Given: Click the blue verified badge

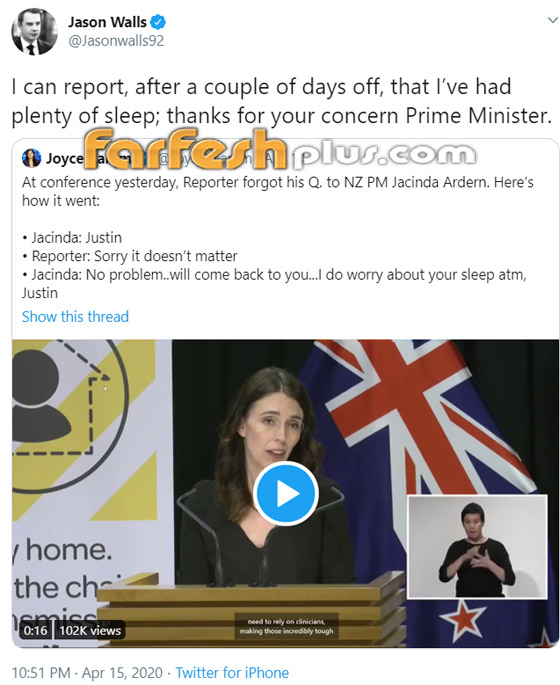Looking at the screenshot, I should [x=158, y=21].
